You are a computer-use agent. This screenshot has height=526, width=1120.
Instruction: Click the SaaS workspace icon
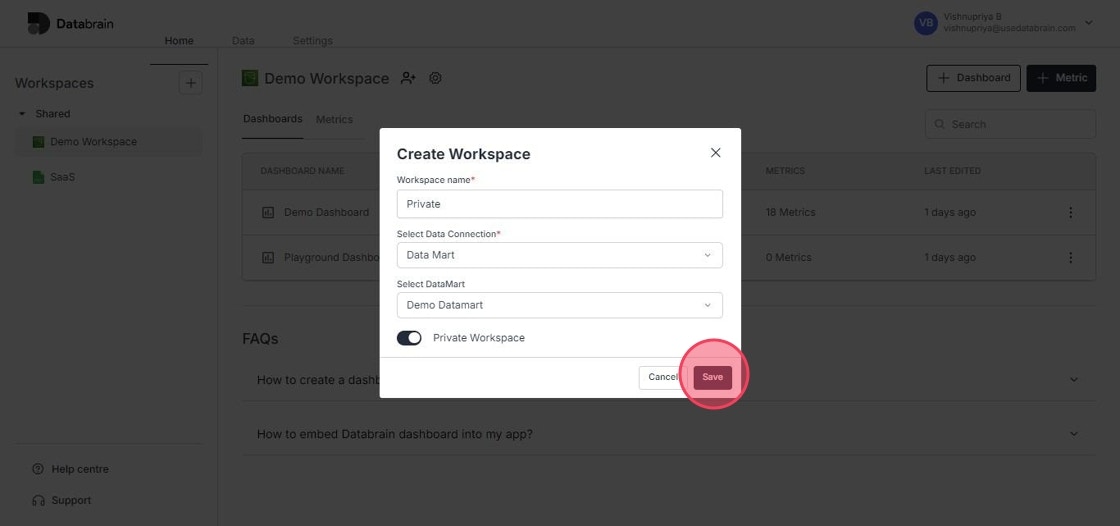(39, 177)
